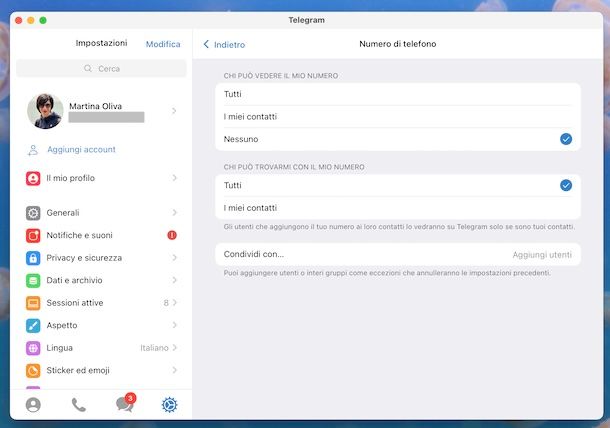Select the Settings gear tab icon
Viewport: 610px width, 428px height.
170,405
